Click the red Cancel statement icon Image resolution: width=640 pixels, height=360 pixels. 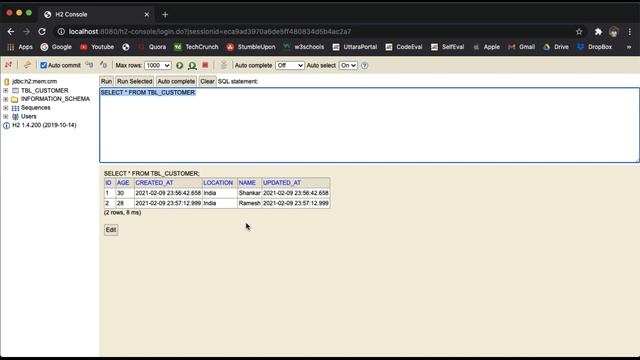click(x=205, y=65)
